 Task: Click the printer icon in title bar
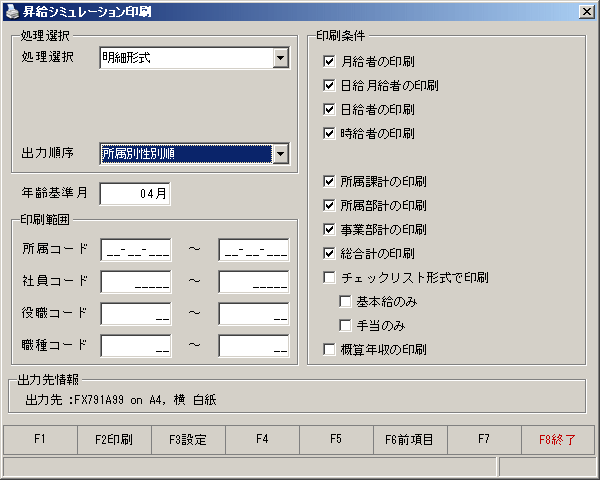tap(12, 12)
